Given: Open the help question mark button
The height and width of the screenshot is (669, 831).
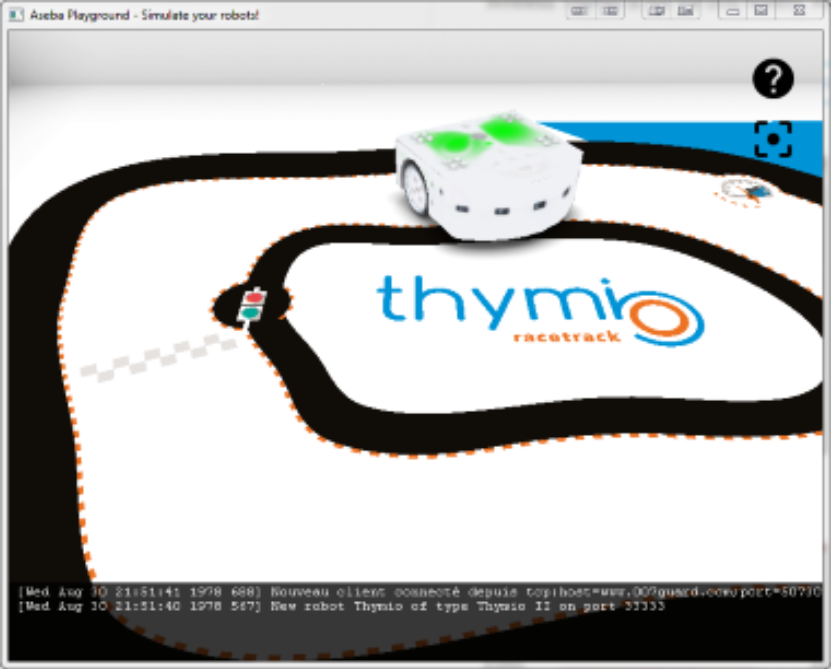Looking at the screenshot, I should [x=773, y=79].
